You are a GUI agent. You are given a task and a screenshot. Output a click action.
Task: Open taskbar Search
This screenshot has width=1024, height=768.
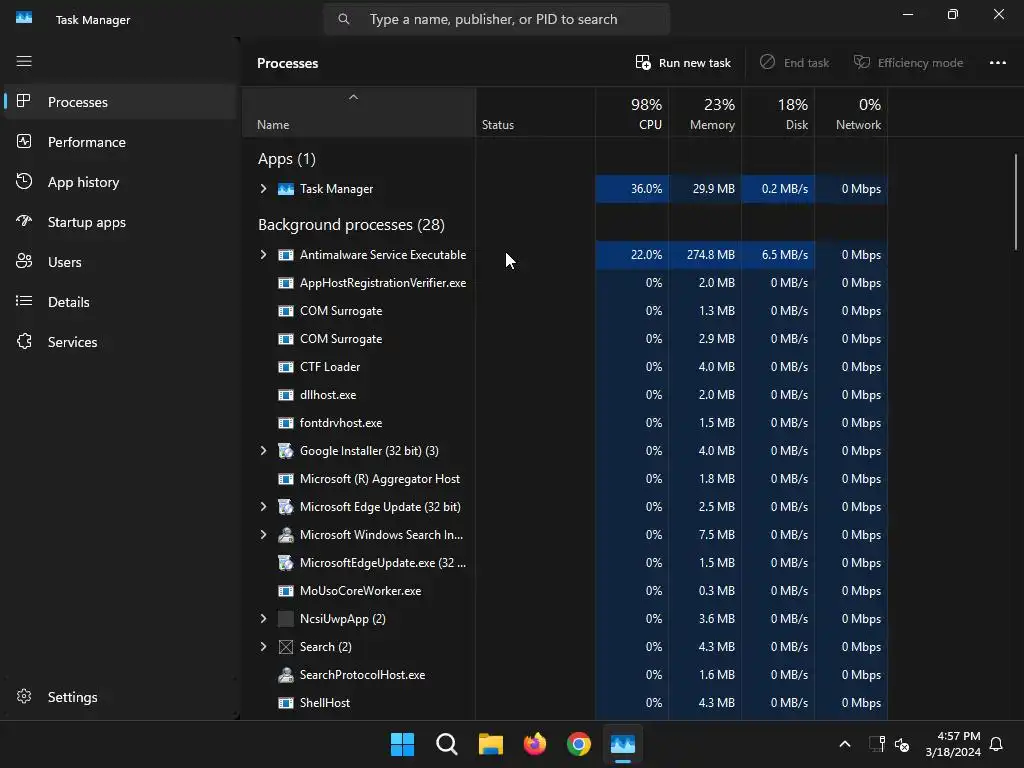coord(447,744)
